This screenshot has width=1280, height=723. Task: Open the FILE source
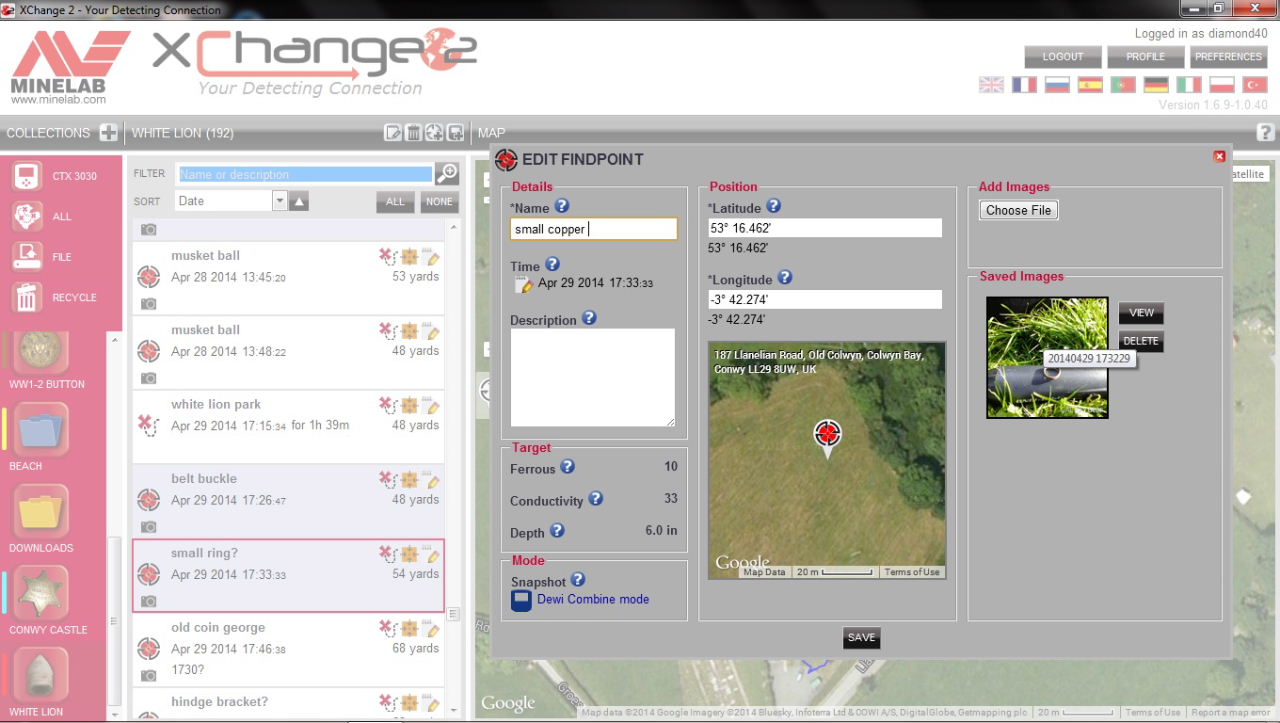[27, 257]
